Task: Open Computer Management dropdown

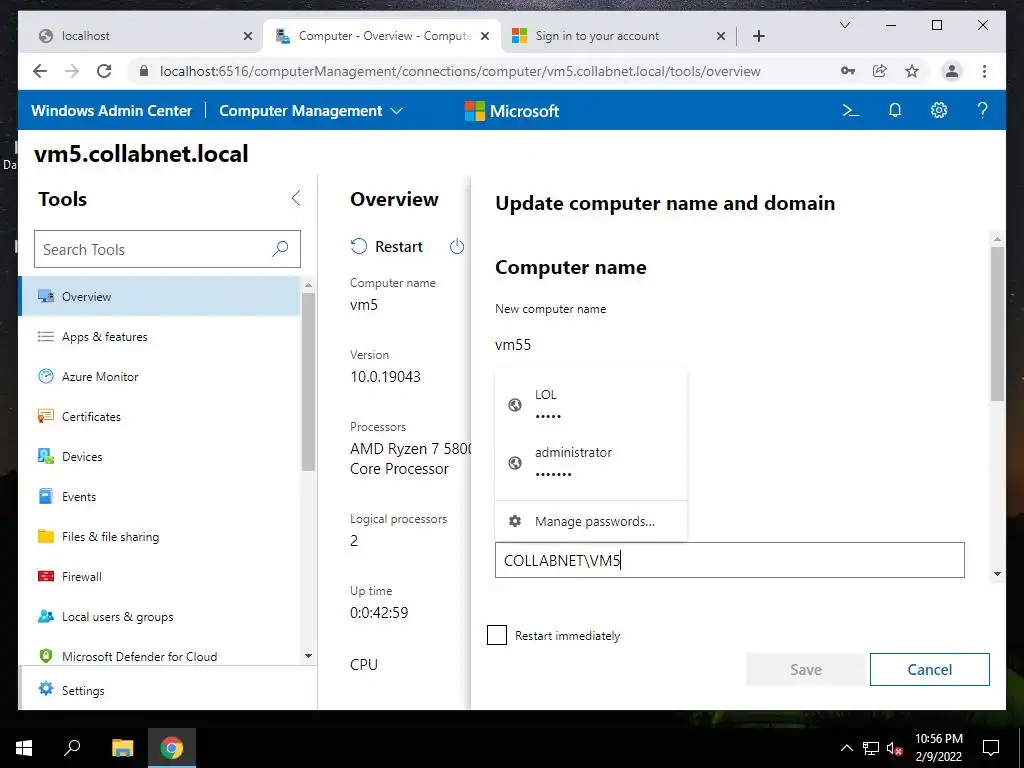Action: (311, 111)
